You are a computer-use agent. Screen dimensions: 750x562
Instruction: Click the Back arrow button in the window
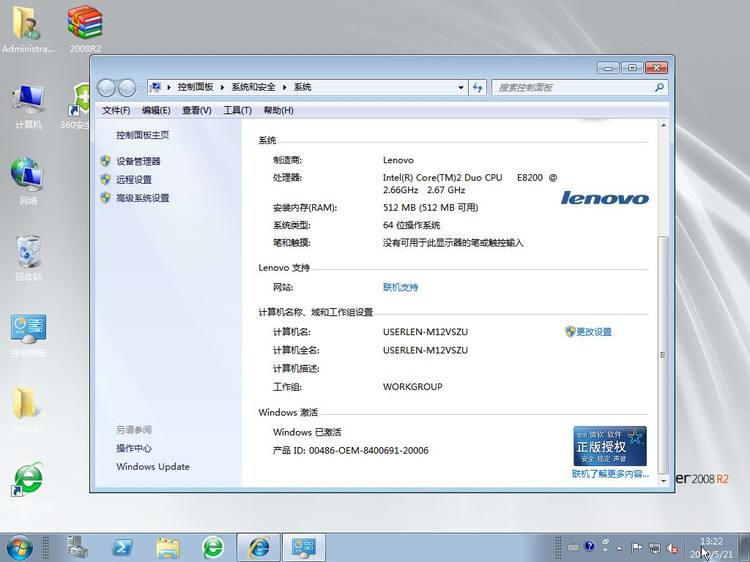(106, 88)
